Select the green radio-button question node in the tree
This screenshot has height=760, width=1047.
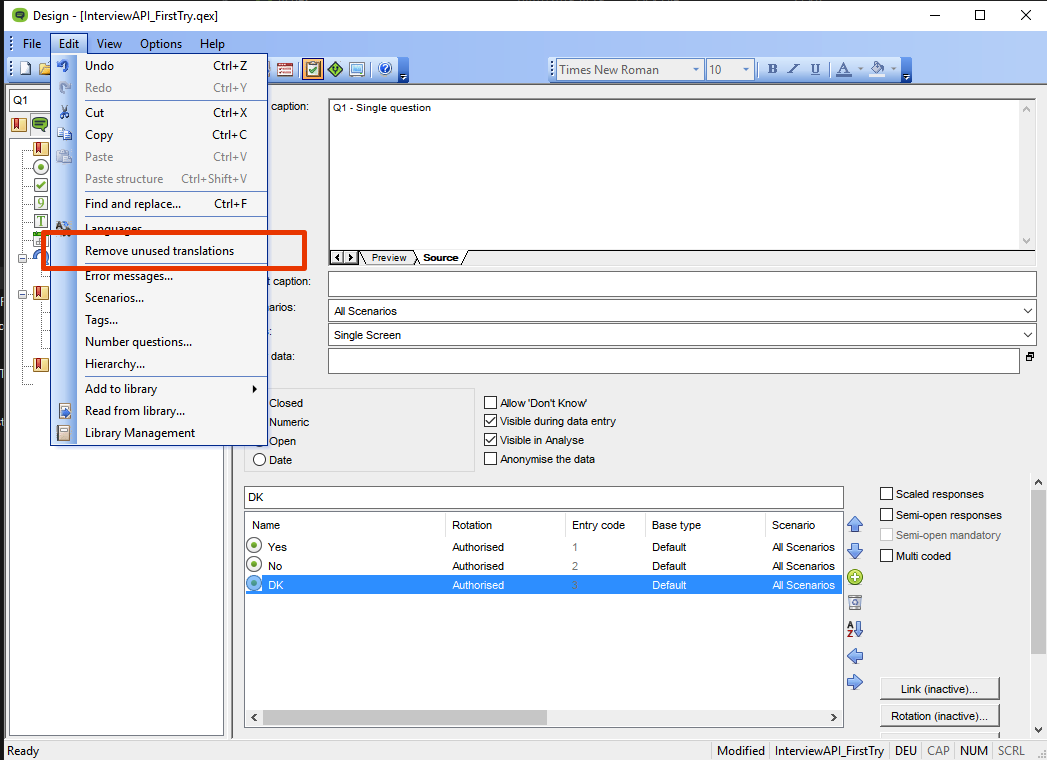[41, 167]
